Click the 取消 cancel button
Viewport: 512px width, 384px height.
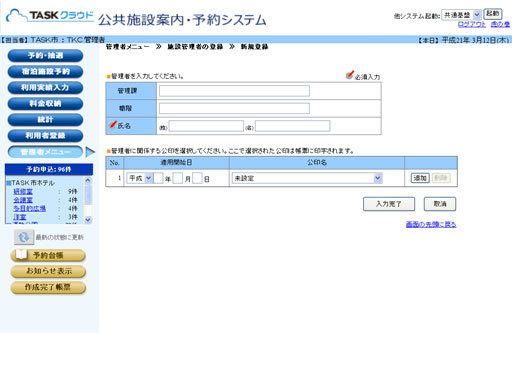point(440,204)
